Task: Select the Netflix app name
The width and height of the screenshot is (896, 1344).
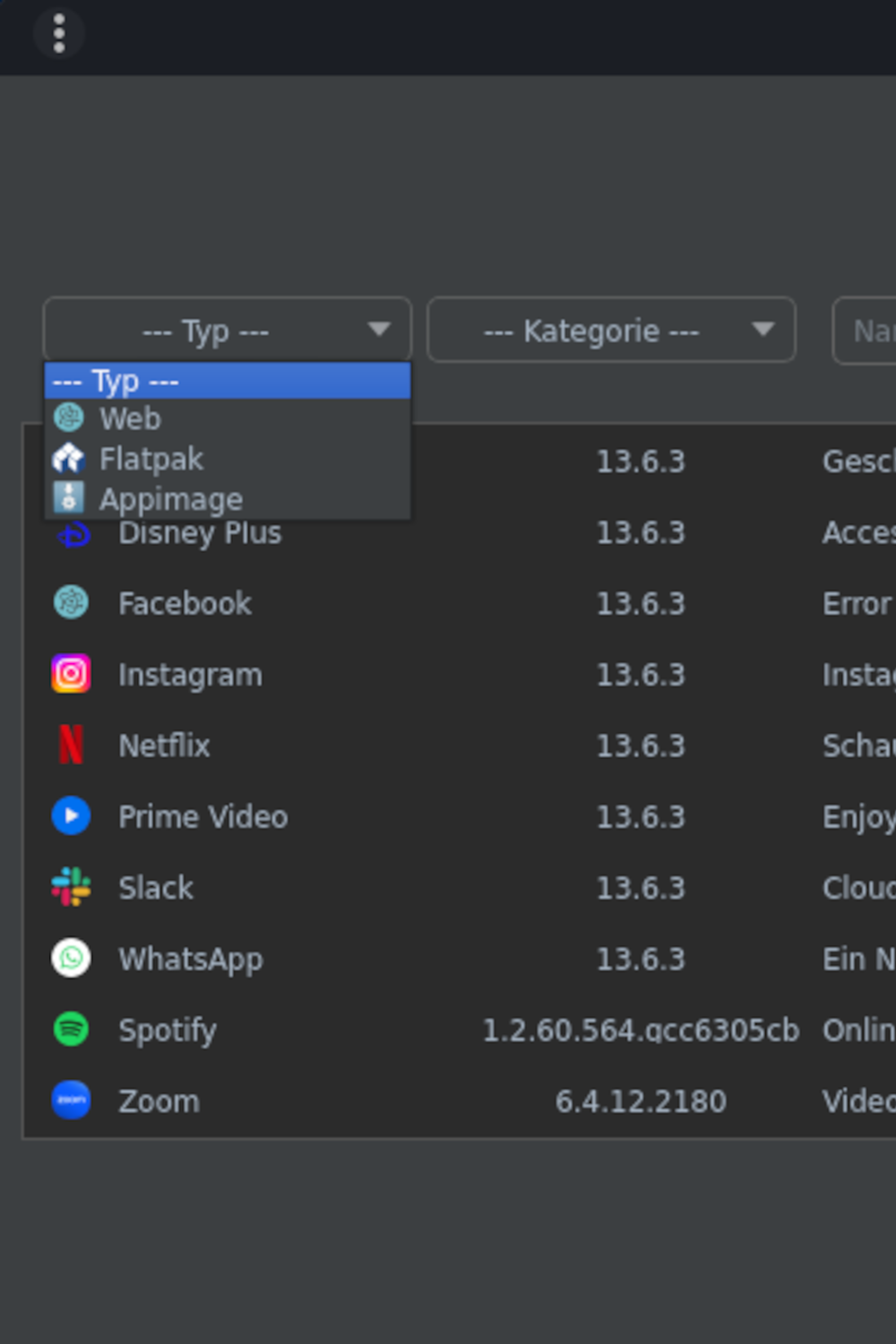Action: (164, 745)
